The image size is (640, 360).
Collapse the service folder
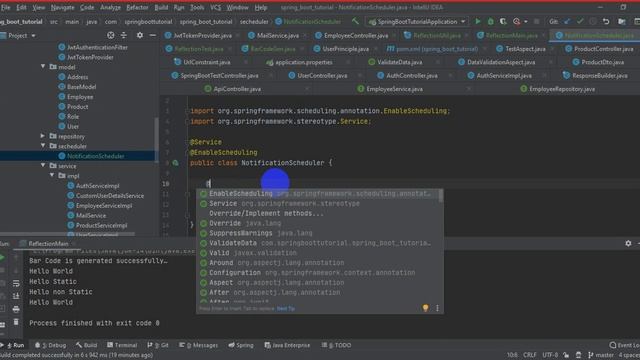43,165
